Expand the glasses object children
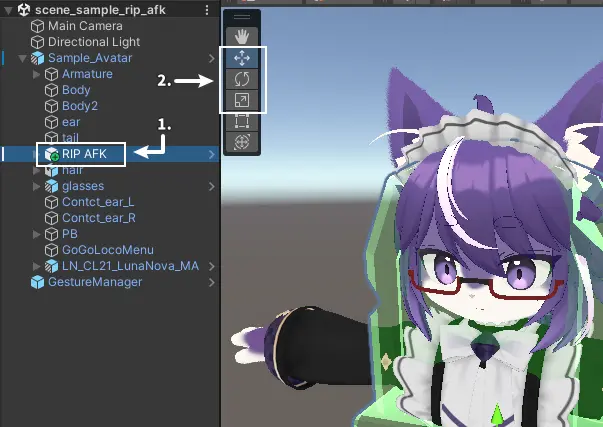Viewport: 603px width, 427px height. tap(37, 186)
